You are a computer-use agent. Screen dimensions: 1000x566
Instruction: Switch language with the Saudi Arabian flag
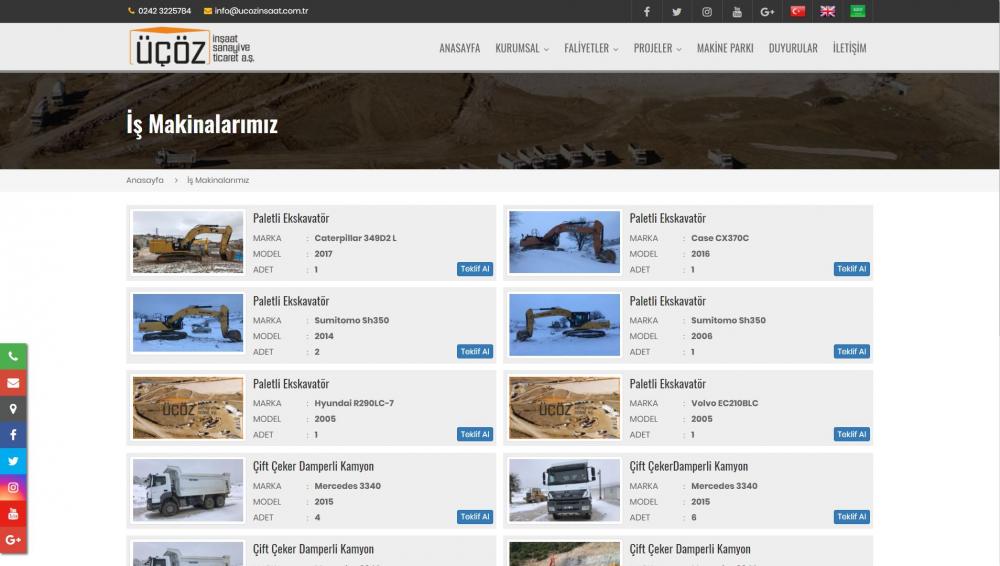click(857, 11)
